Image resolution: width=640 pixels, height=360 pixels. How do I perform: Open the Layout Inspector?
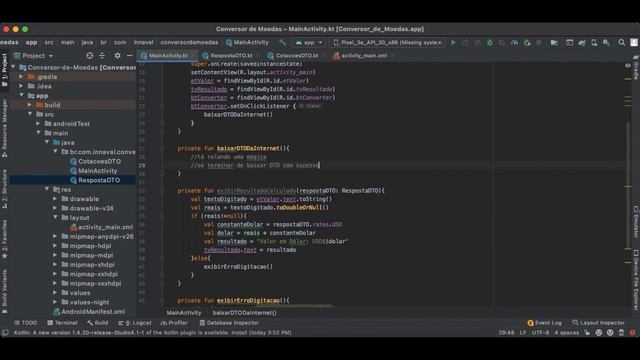599,323
